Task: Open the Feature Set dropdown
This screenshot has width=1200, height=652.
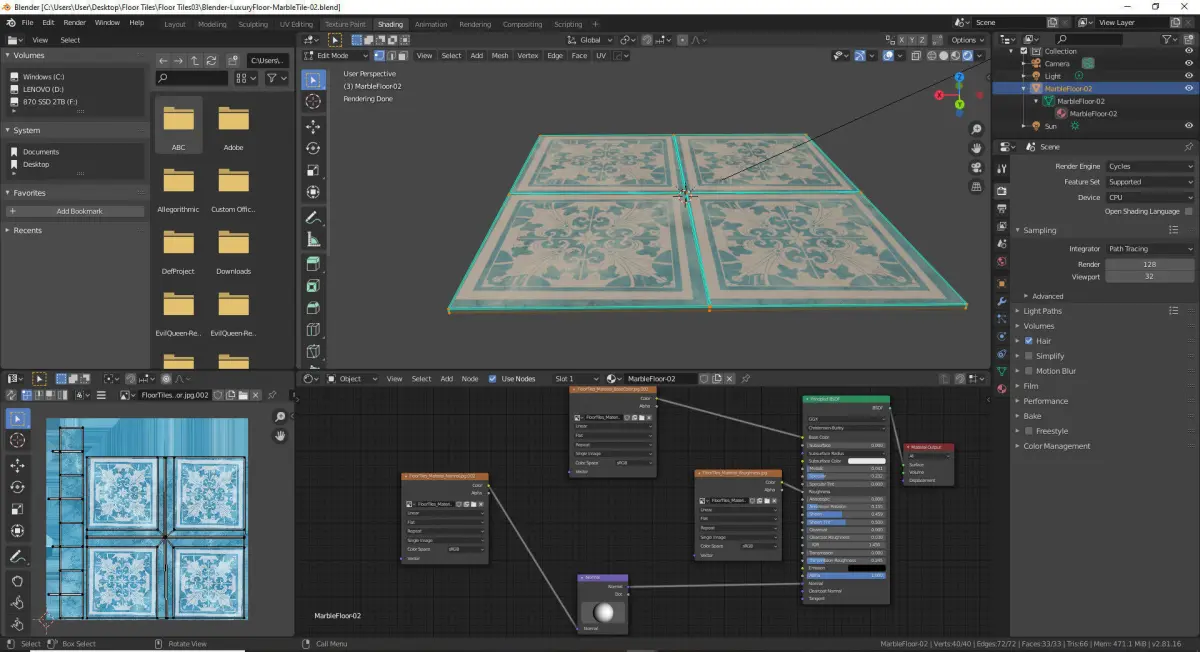Action: (x=1150, y=182)
